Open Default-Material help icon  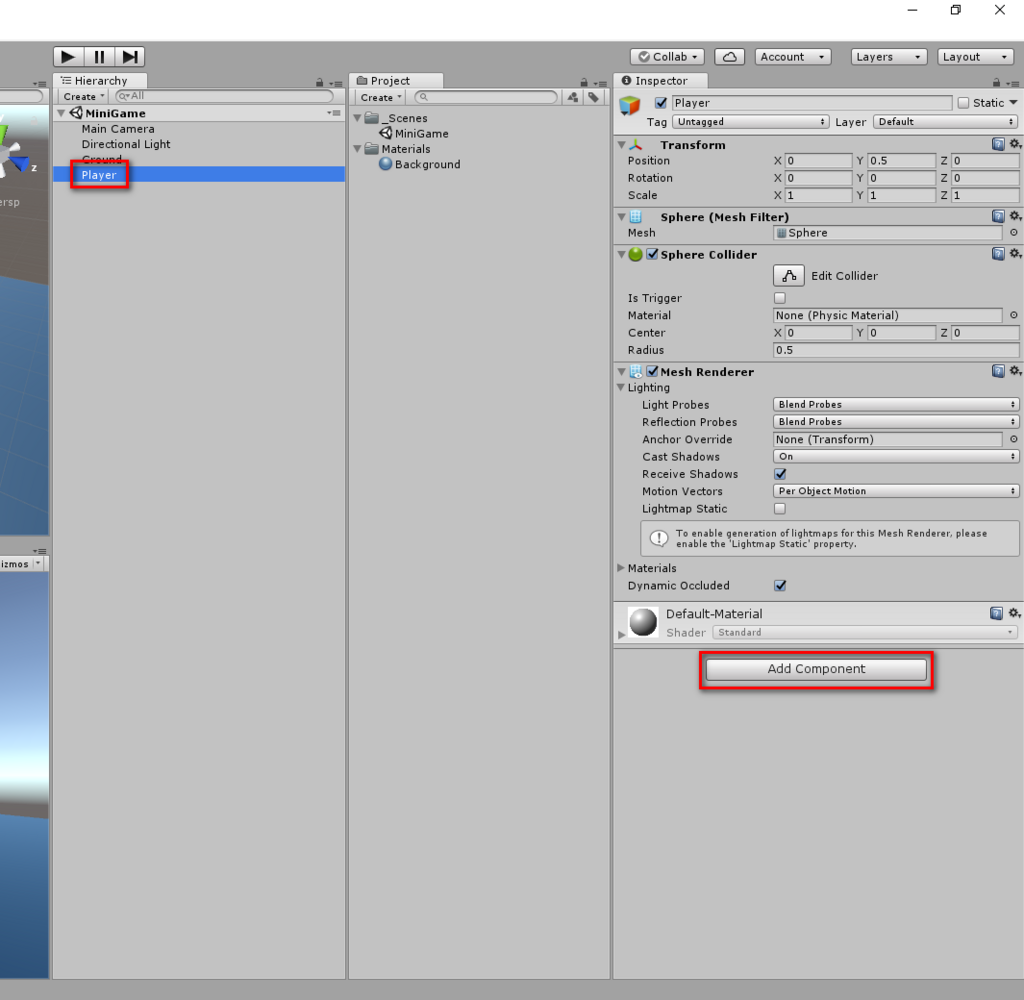(x=996, y=613)
